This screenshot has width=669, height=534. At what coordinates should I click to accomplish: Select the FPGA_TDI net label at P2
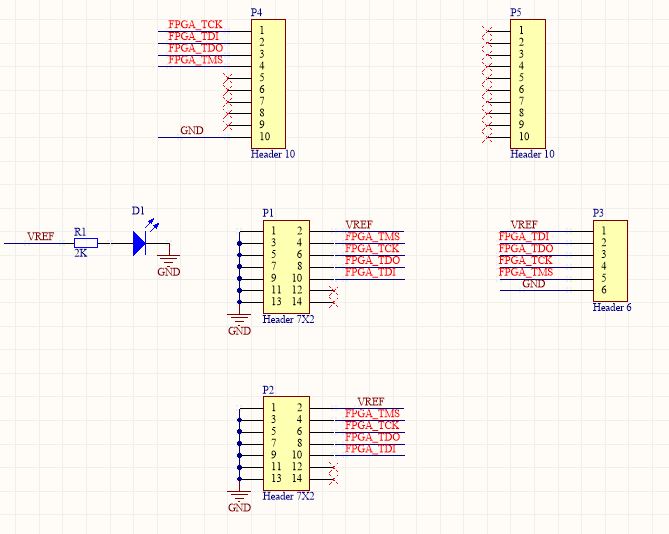coord(370,449)
